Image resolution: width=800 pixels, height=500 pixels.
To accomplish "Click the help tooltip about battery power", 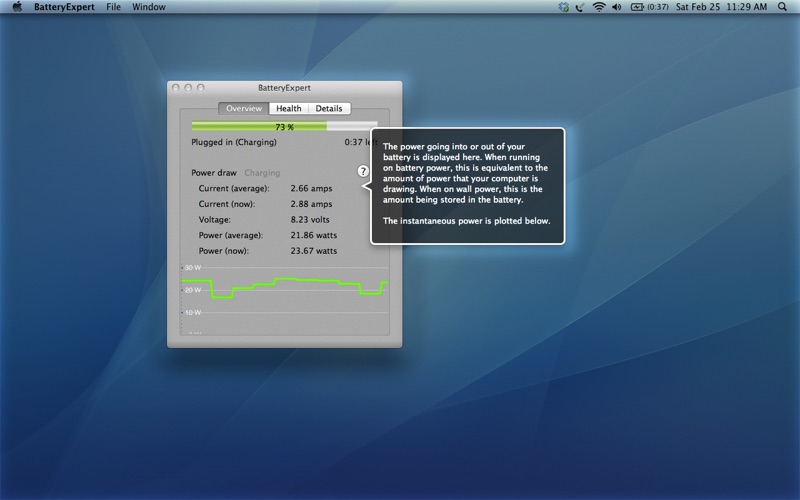I will click(x=467, y=186).
